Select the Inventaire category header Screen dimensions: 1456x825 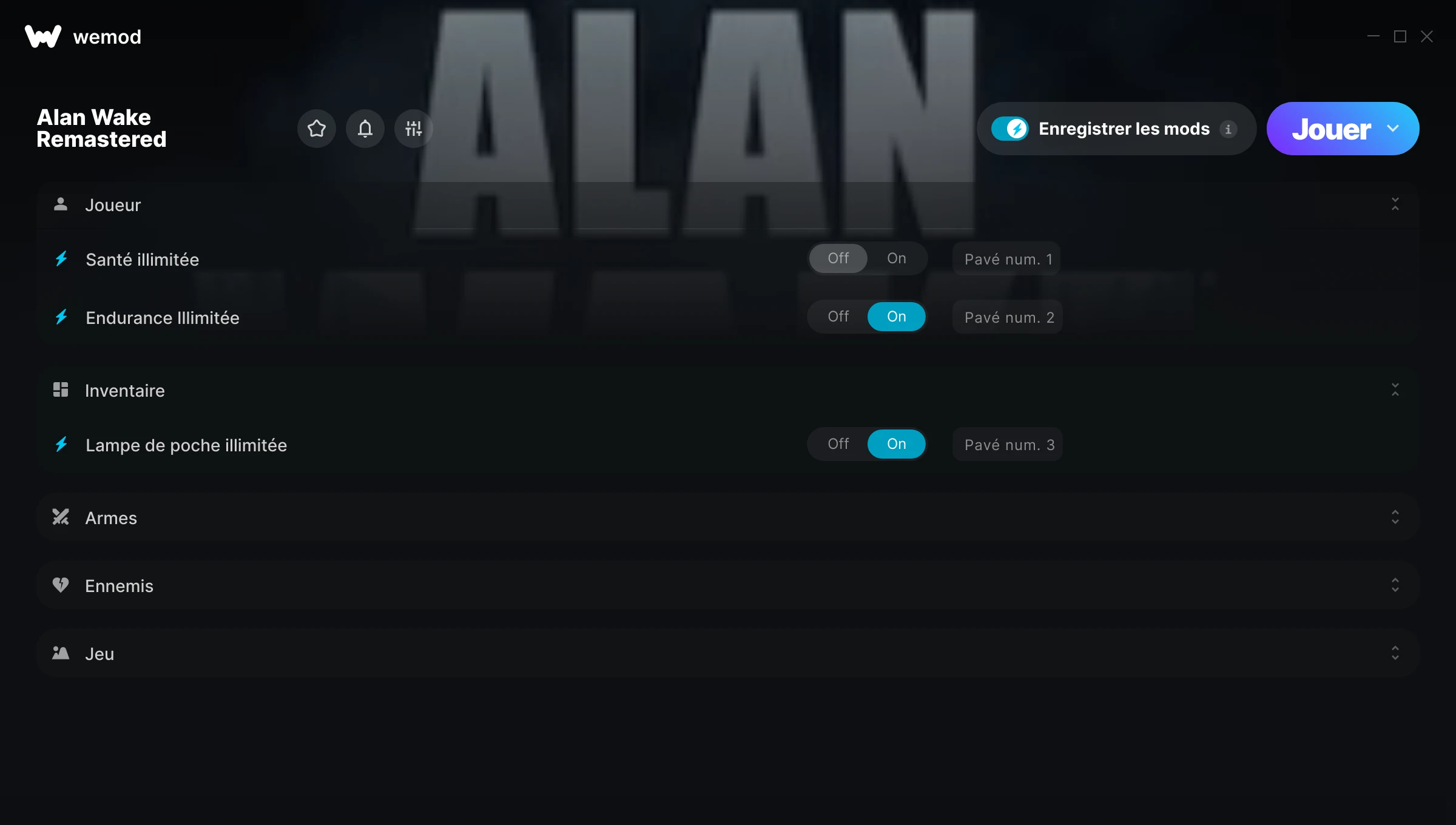pyautogui.click(x=728, y=389)
